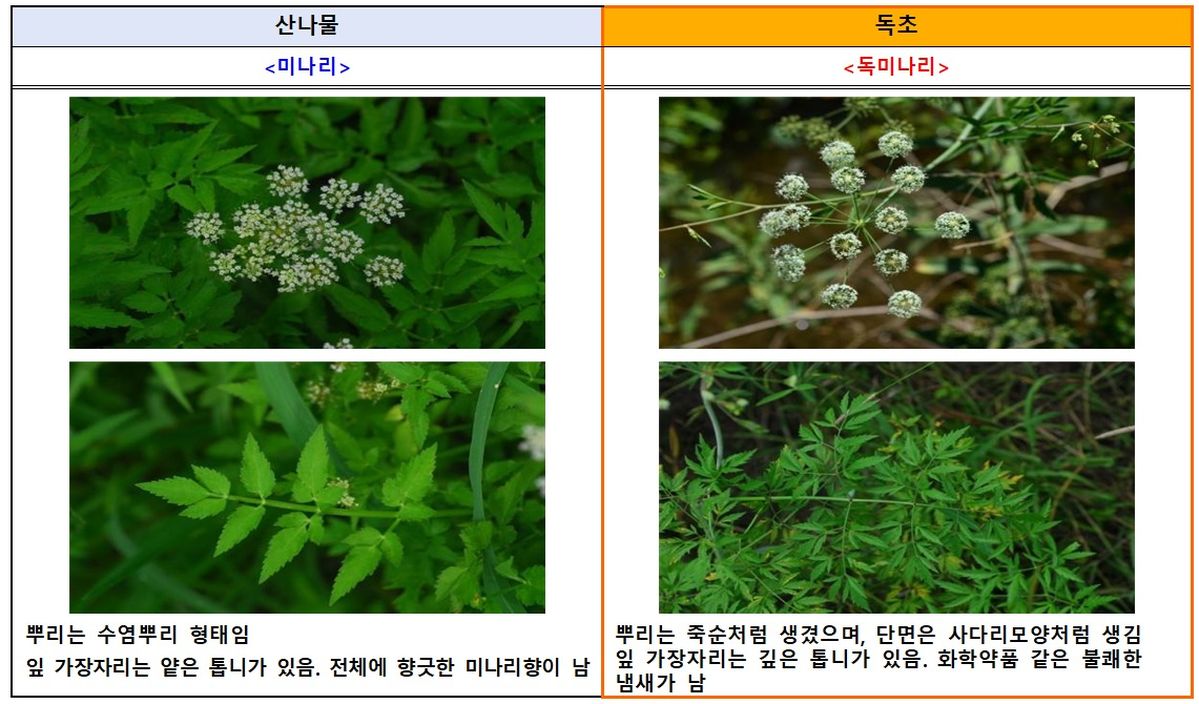Open the 미나리 serrated leaf photo
Viewport: 1199px width, 704px height.
307,487
